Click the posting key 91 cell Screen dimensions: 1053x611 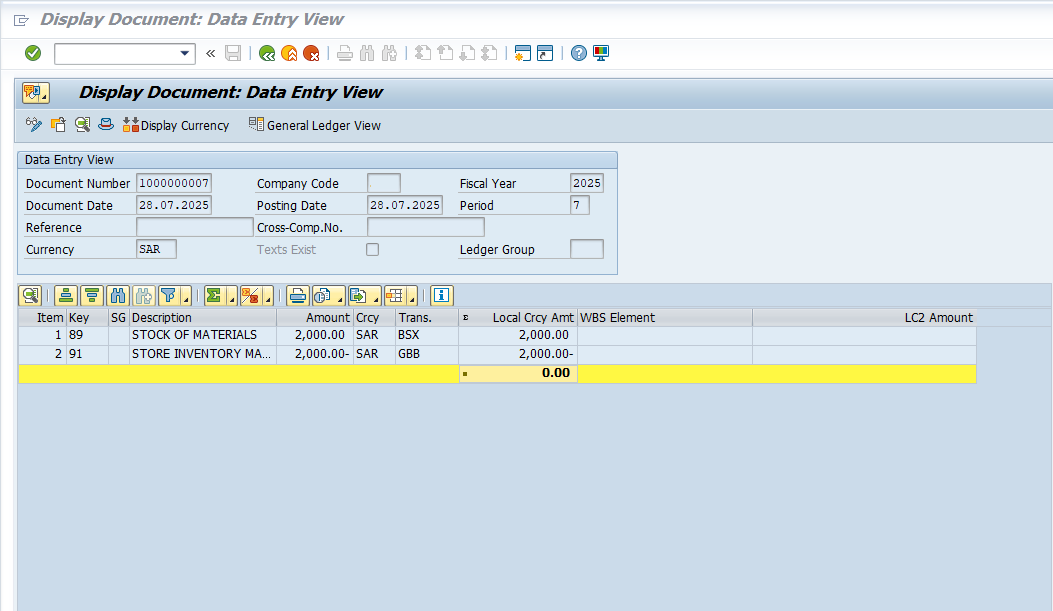coord(87,354)
